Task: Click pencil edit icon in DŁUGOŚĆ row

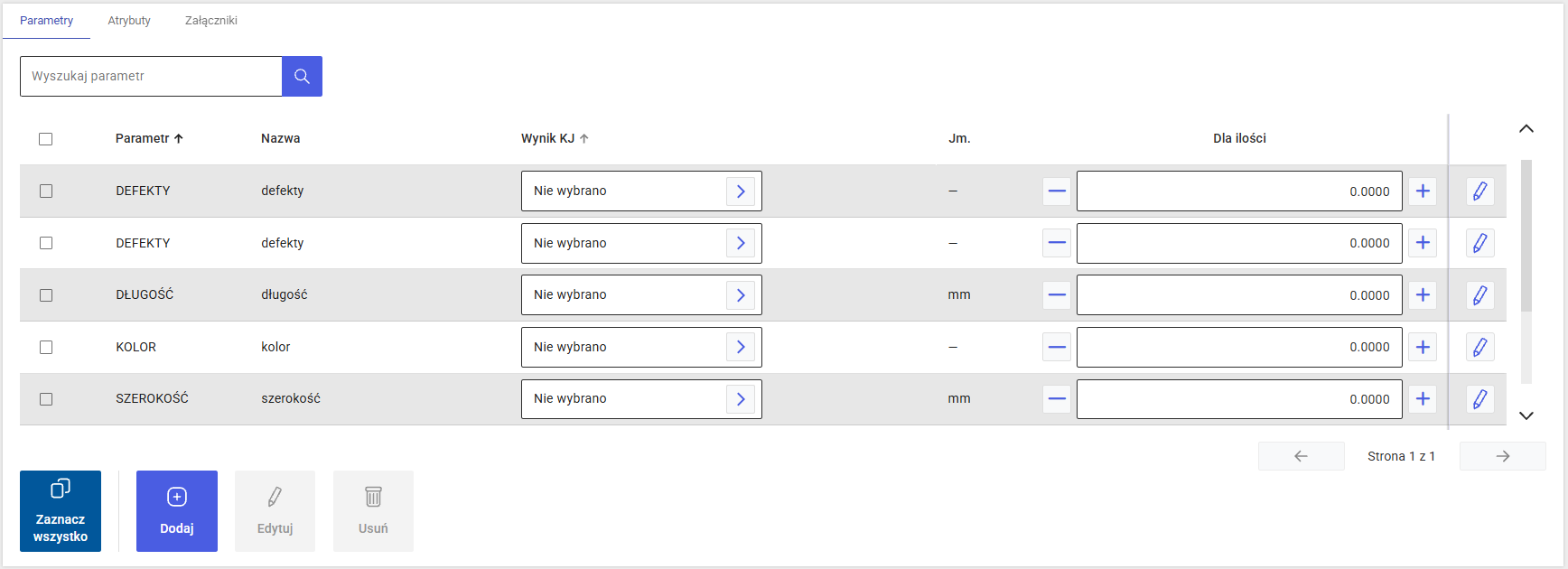Action: coord(1479,295)
